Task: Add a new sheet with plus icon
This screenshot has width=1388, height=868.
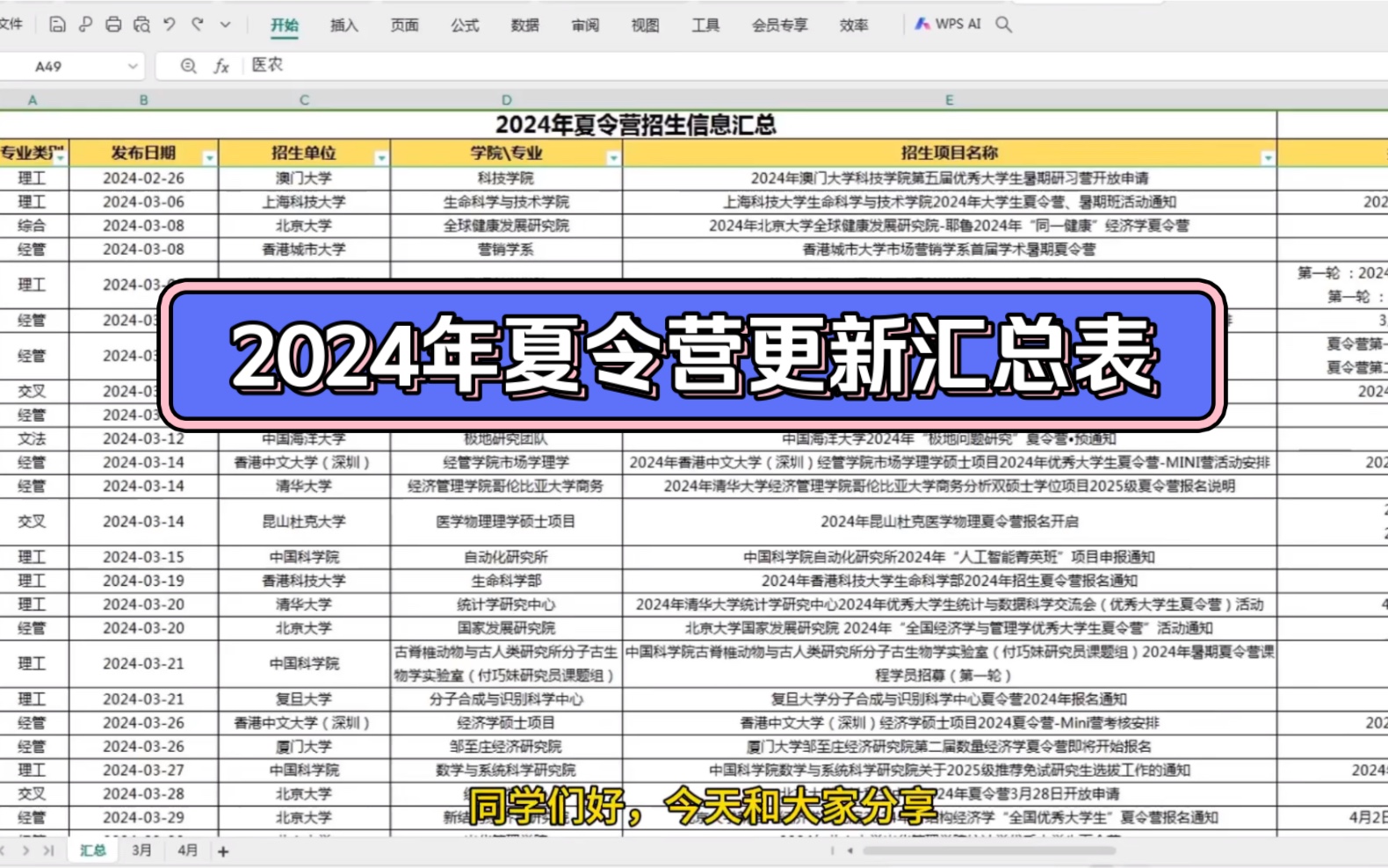Action: coord(223,851)
